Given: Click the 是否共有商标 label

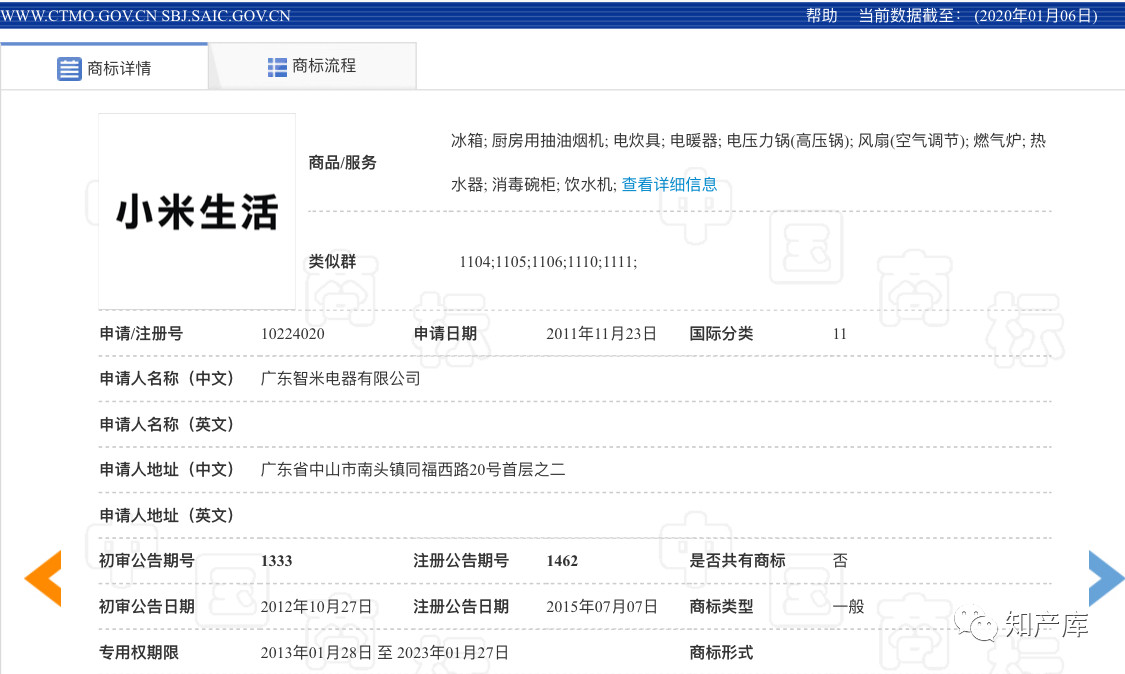Looking at the screenshot, I should tap(737, 561).
